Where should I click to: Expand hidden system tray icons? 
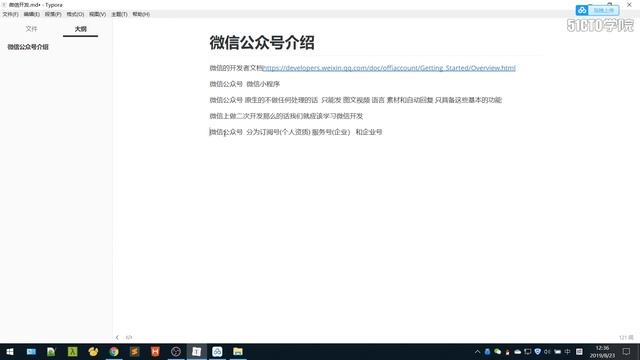pyautogui.click(x=477, y=351)
